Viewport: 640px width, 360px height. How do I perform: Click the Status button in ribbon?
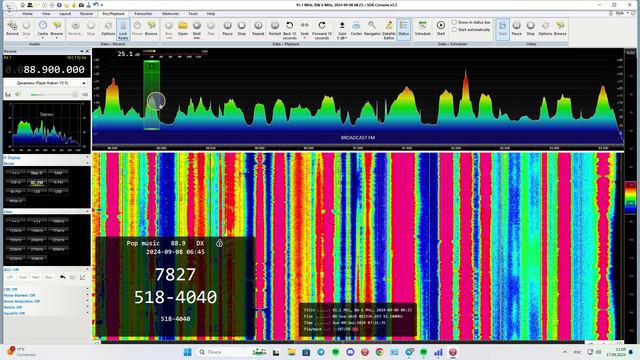[x=403, y=29]
